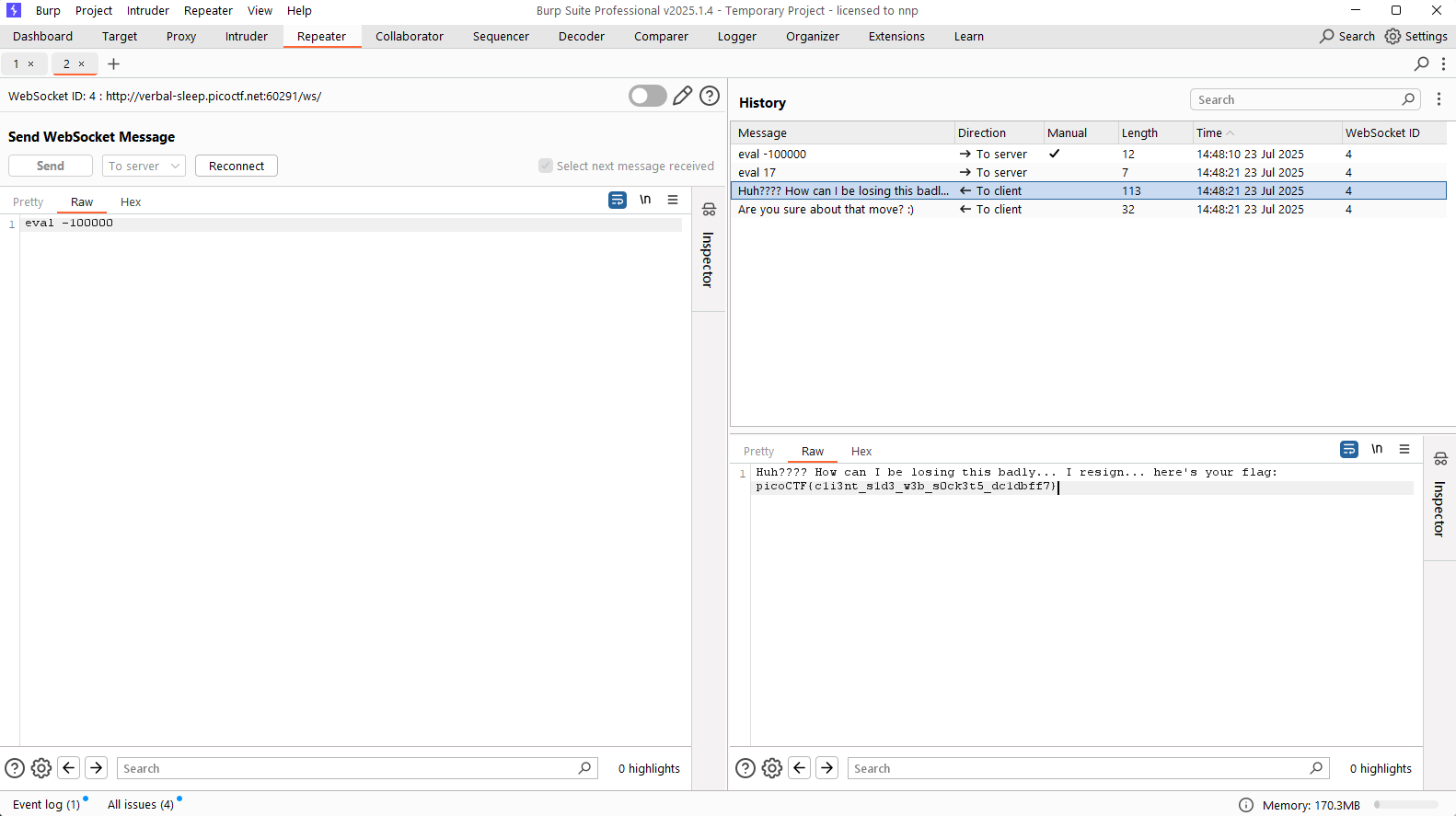Focus the History search field
Screen dimensions: 1456x816
1305,99
